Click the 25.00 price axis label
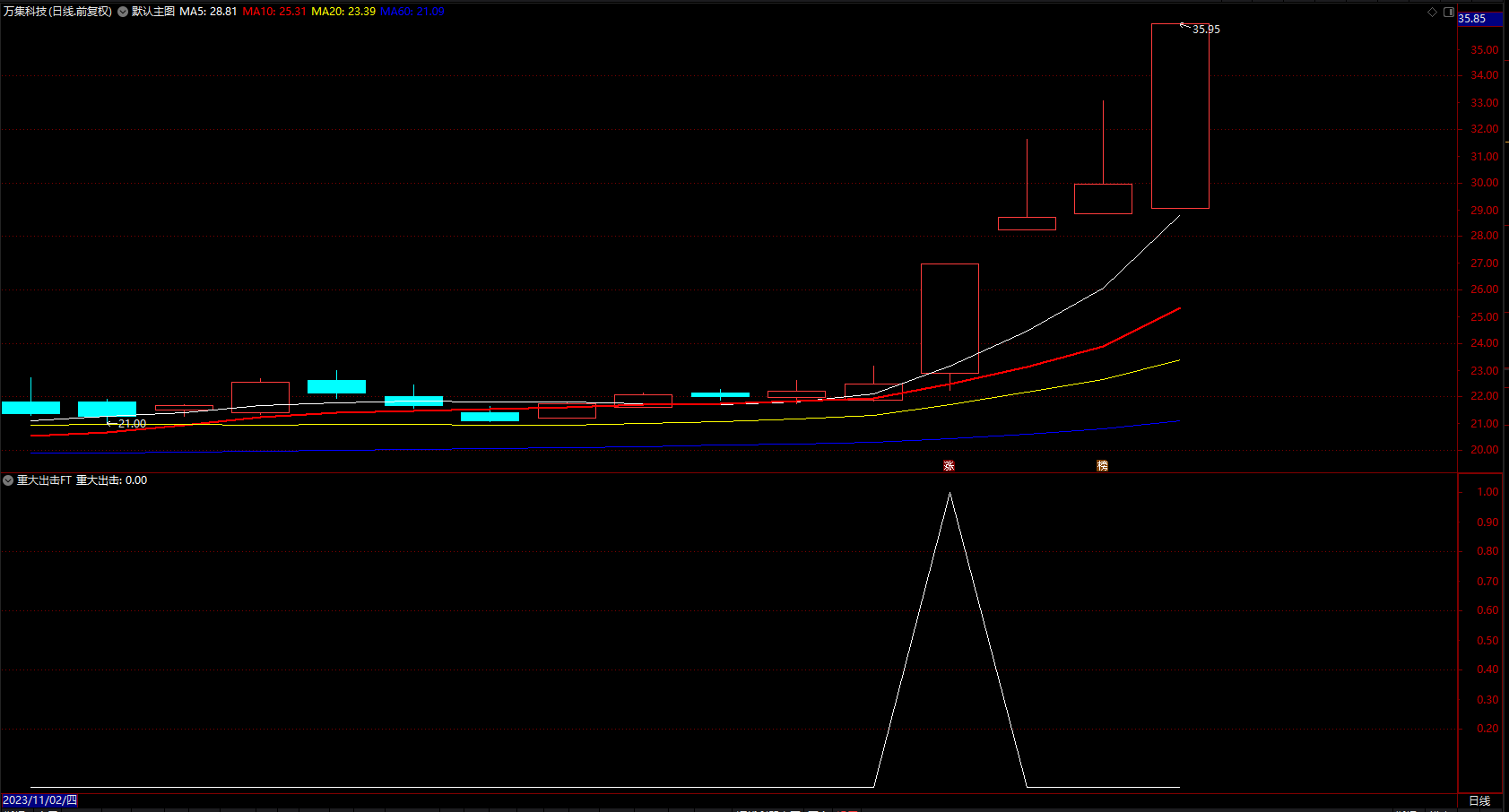 pos(1484,317)
